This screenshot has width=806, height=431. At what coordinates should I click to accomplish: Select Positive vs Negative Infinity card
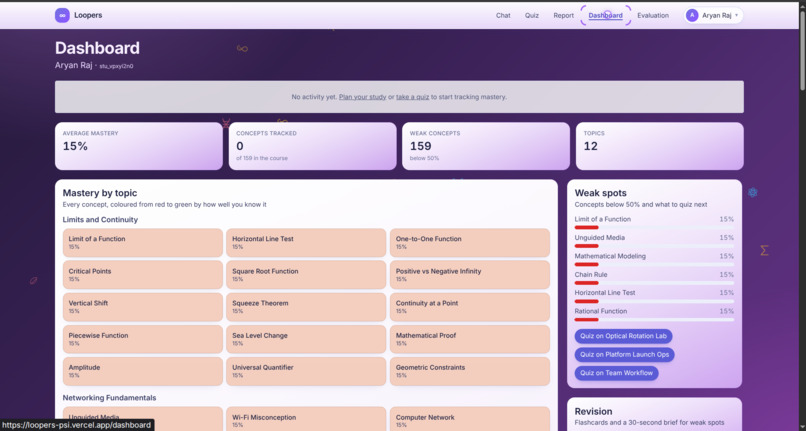(470, 275)
